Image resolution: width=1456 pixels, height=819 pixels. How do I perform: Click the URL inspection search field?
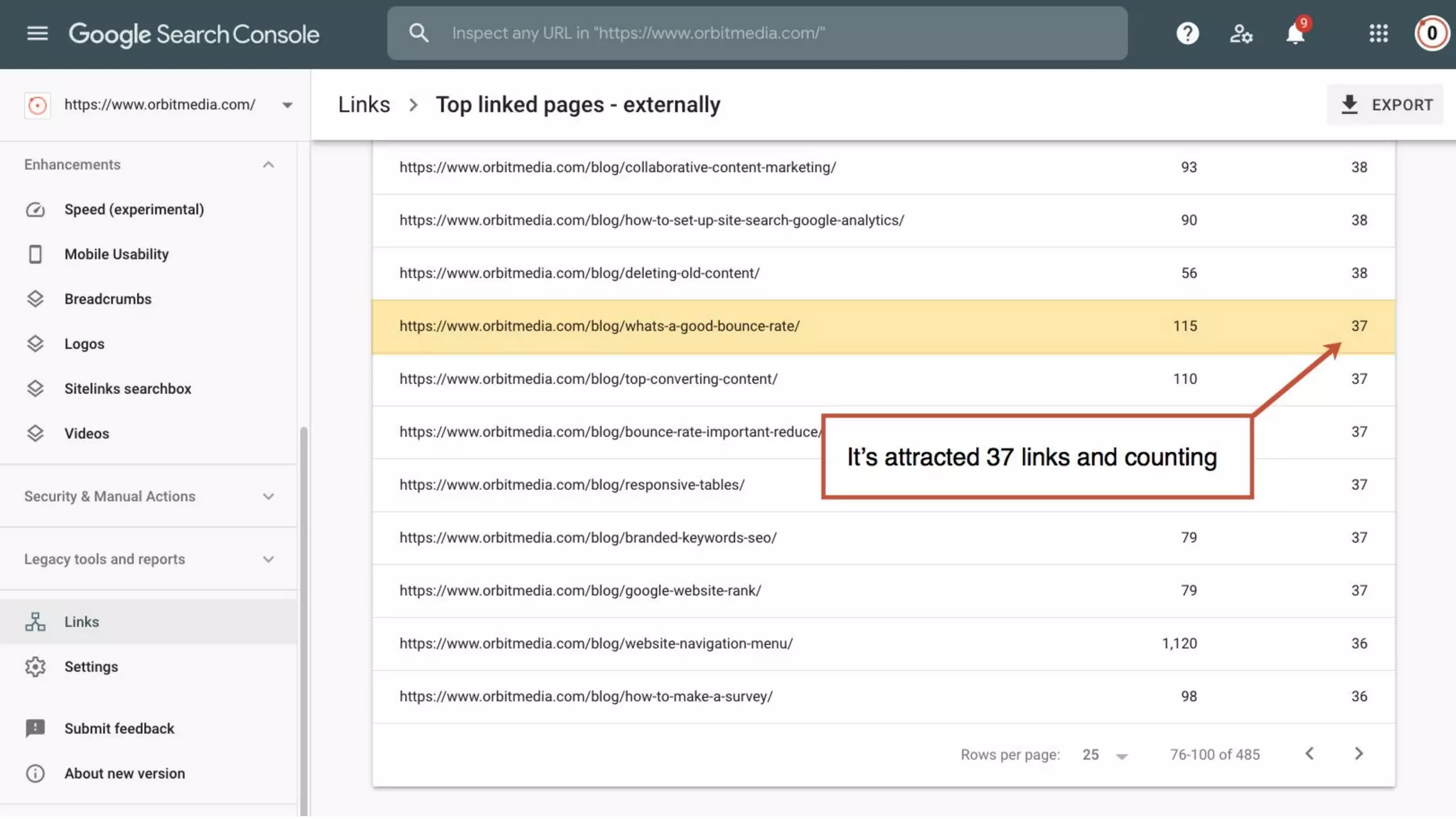tap(756, 33)
